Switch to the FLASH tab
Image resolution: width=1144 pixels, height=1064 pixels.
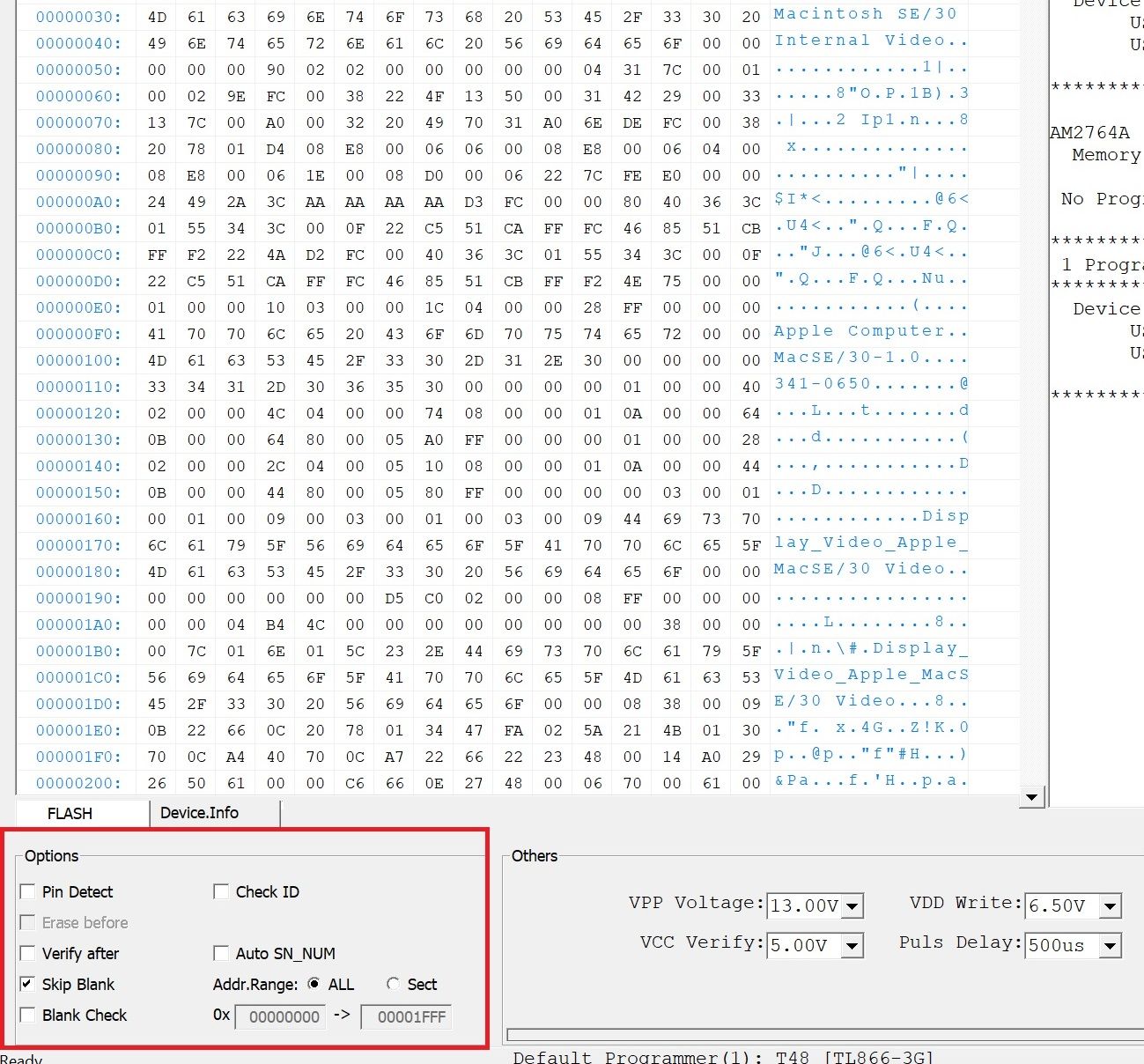[70, 814]
